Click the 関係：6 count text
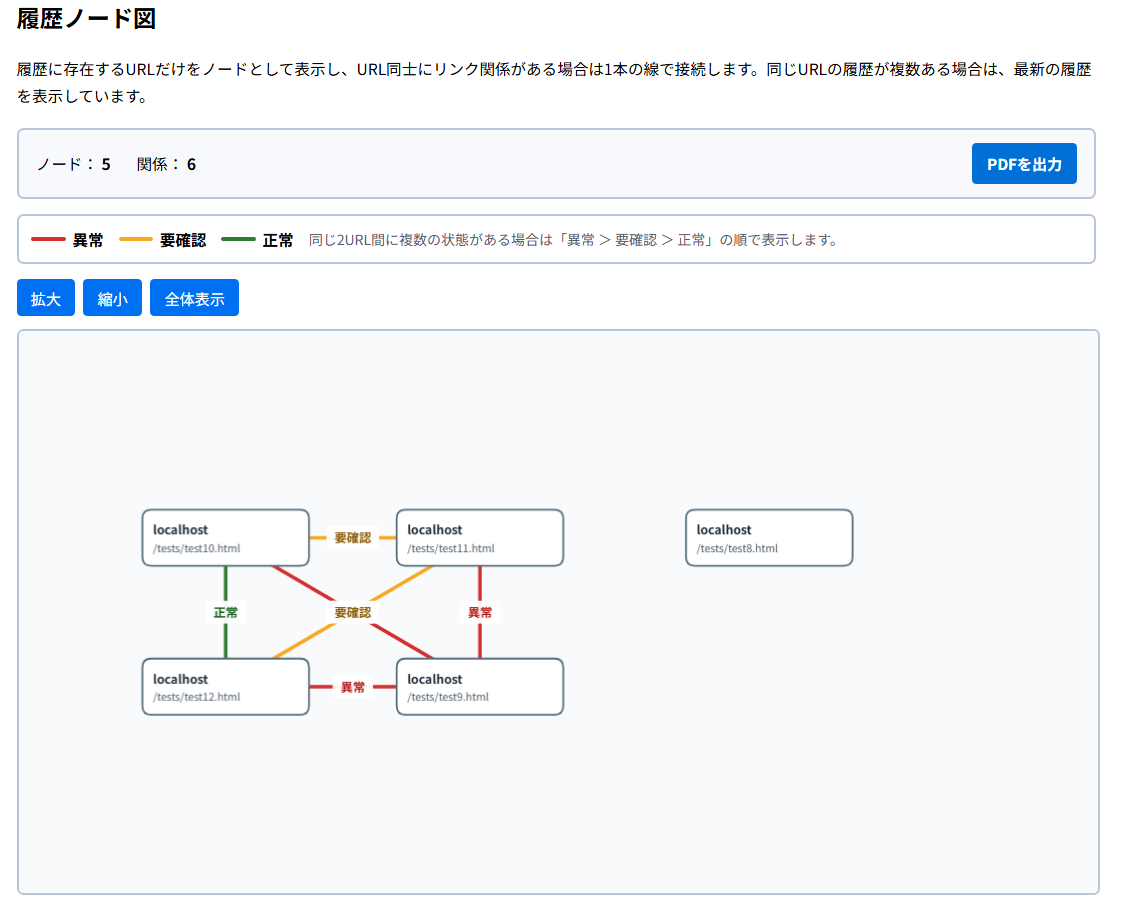 click(x=166, y=164)
